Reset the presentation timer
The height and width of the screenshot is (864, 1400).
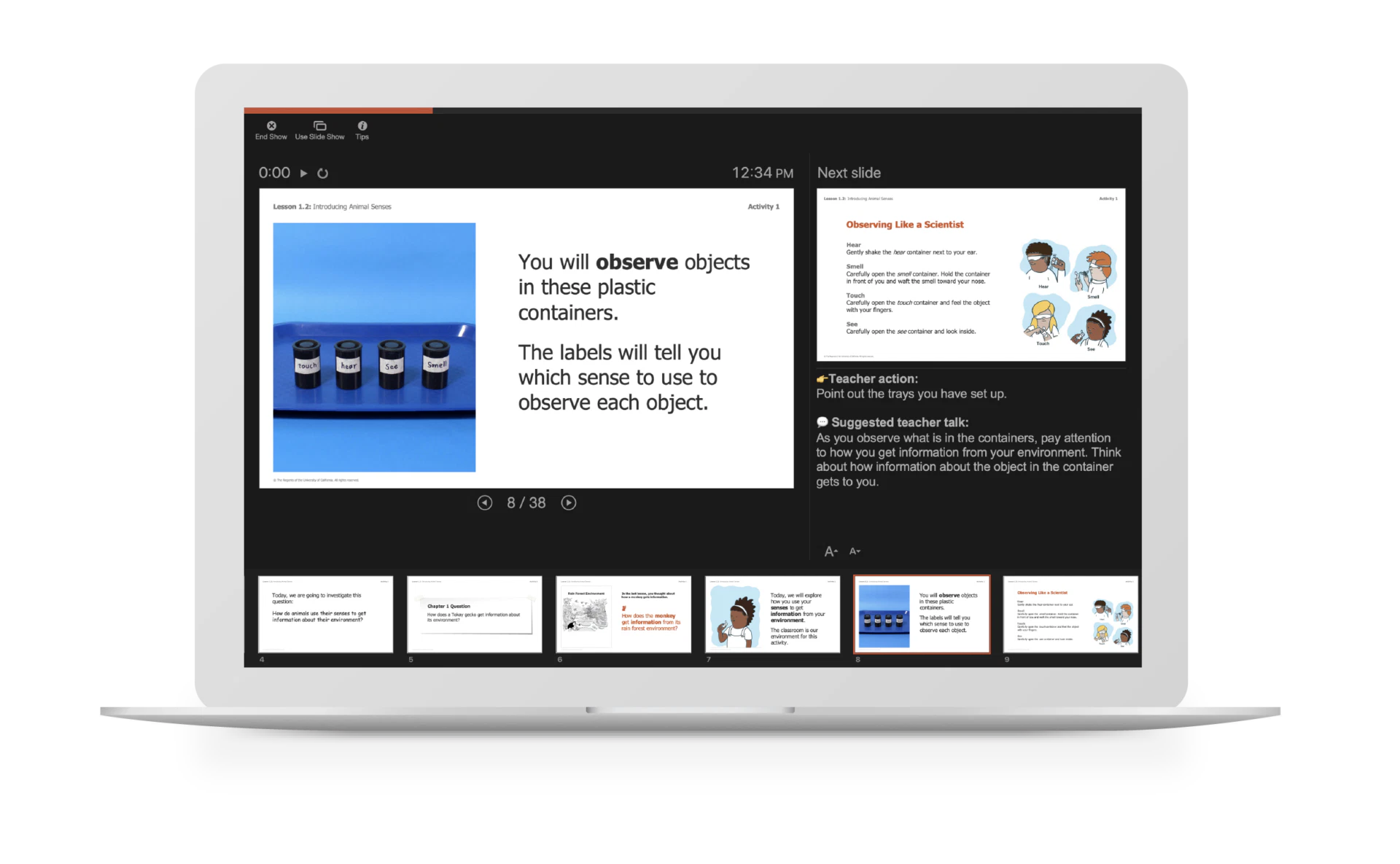point(323,173)
